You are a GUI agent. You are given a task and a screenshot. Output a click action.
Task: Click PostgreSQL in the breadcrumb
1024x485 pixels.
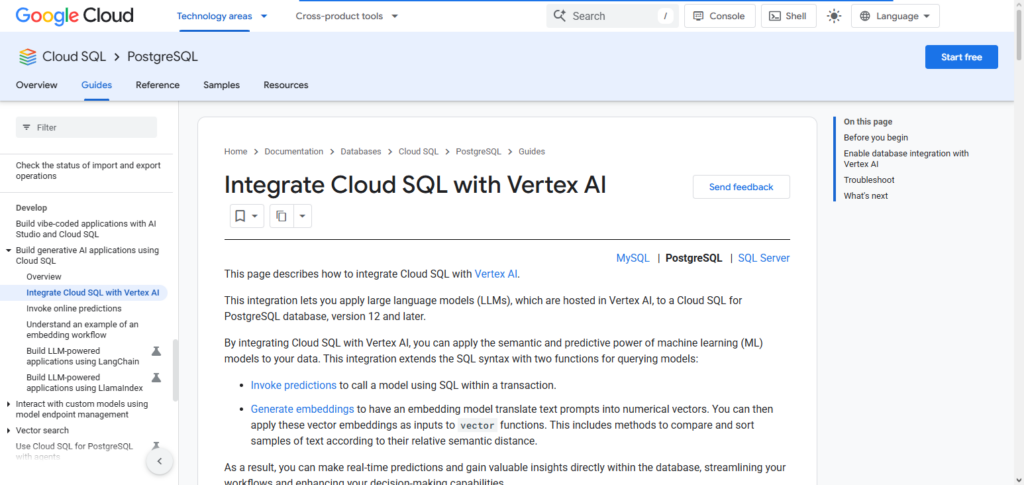pos(479,151)
